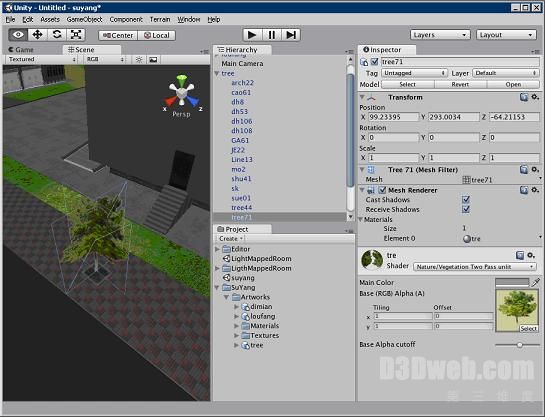Open Mesh Filter gear menu
Screen dimensions: 545x417
pos(535,170)
